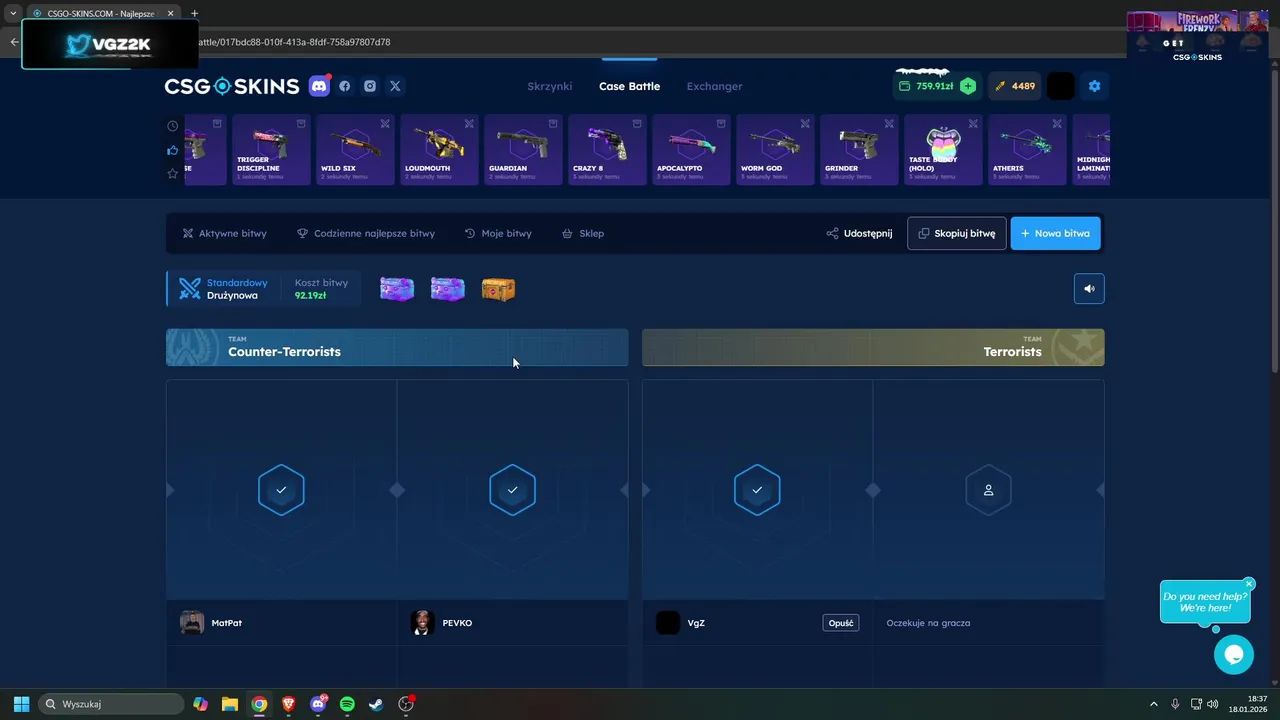Click the first purple case icon

click(x=397, y=289)
